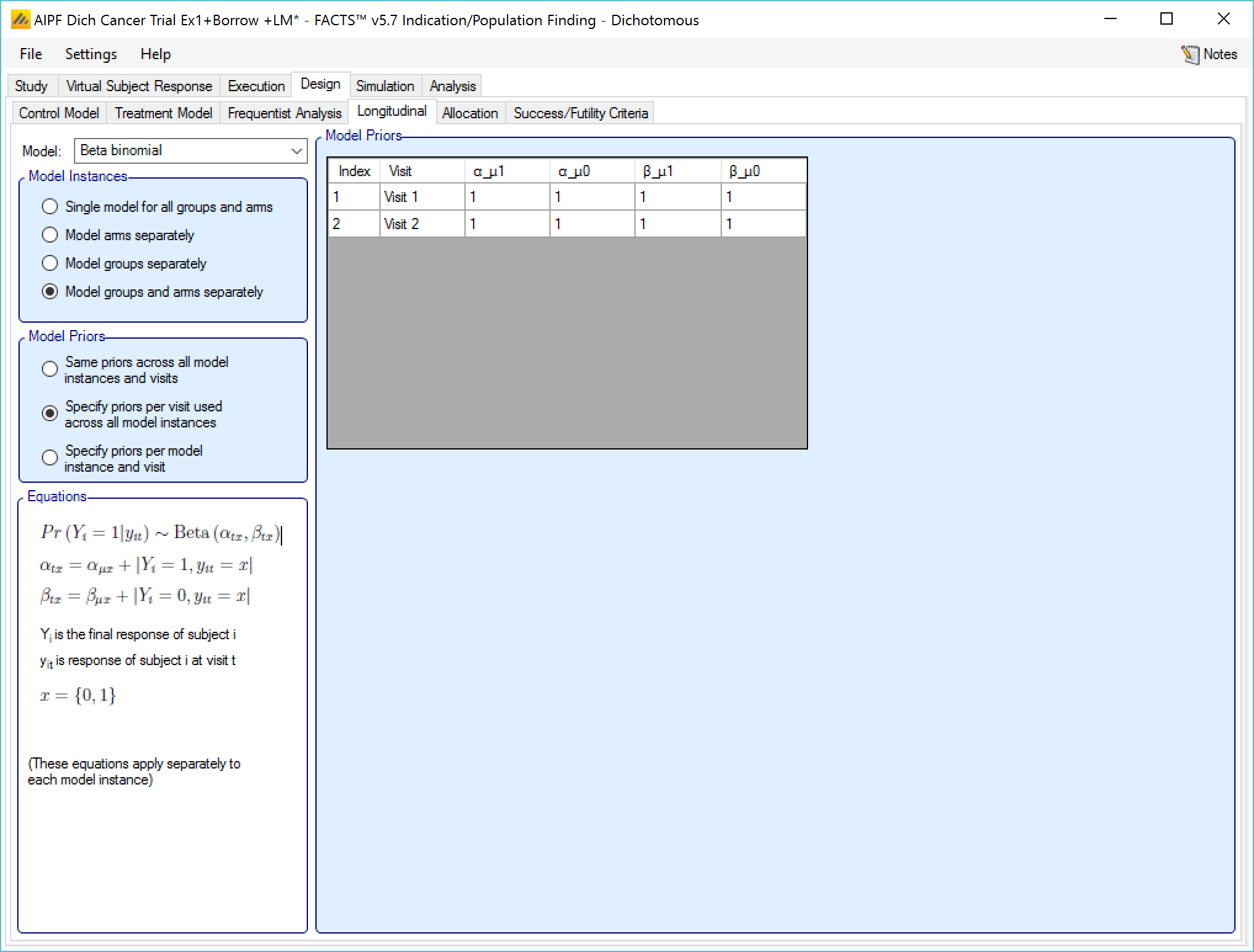Open the Frequentist Analysis sub-tab

click(284, 113)
